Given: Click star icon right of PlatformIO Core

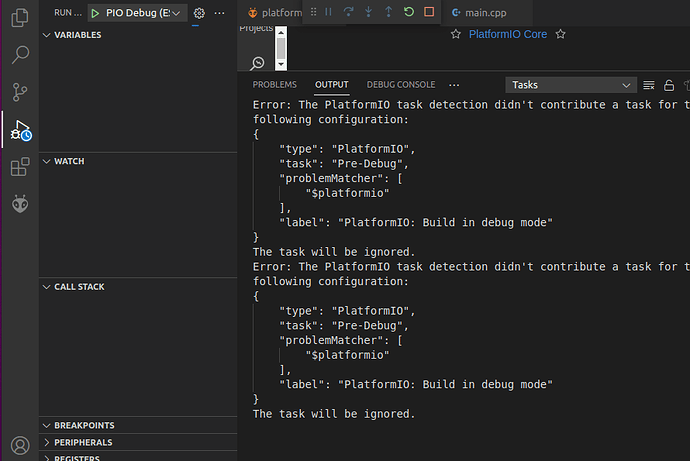Looking at the screenshot, I should click(560, 34).
